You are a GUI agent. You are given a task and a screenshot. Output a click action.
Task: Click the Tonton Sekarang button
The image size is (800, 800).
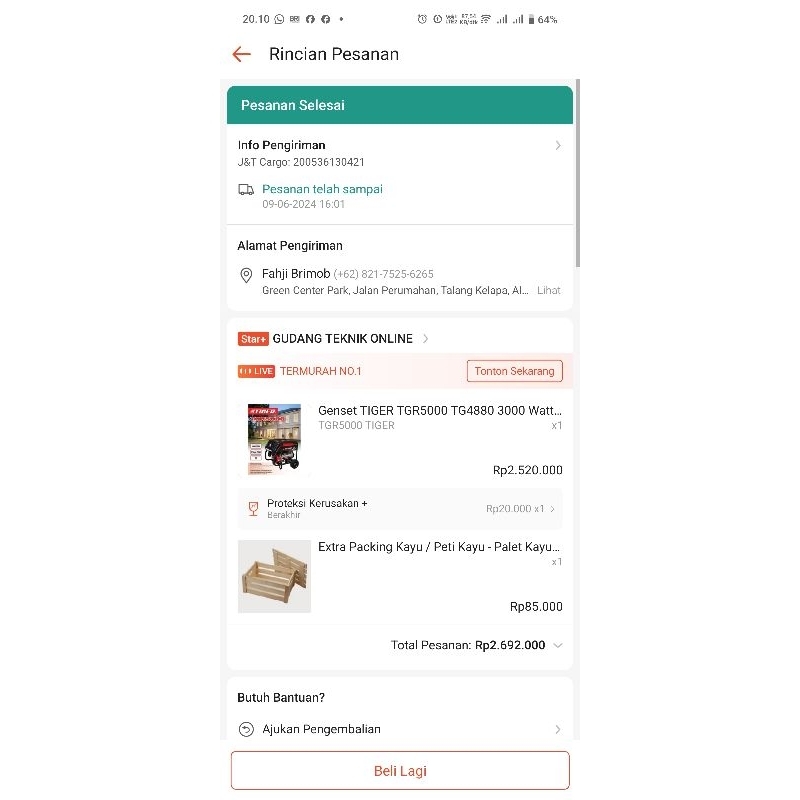click(514, 371)
